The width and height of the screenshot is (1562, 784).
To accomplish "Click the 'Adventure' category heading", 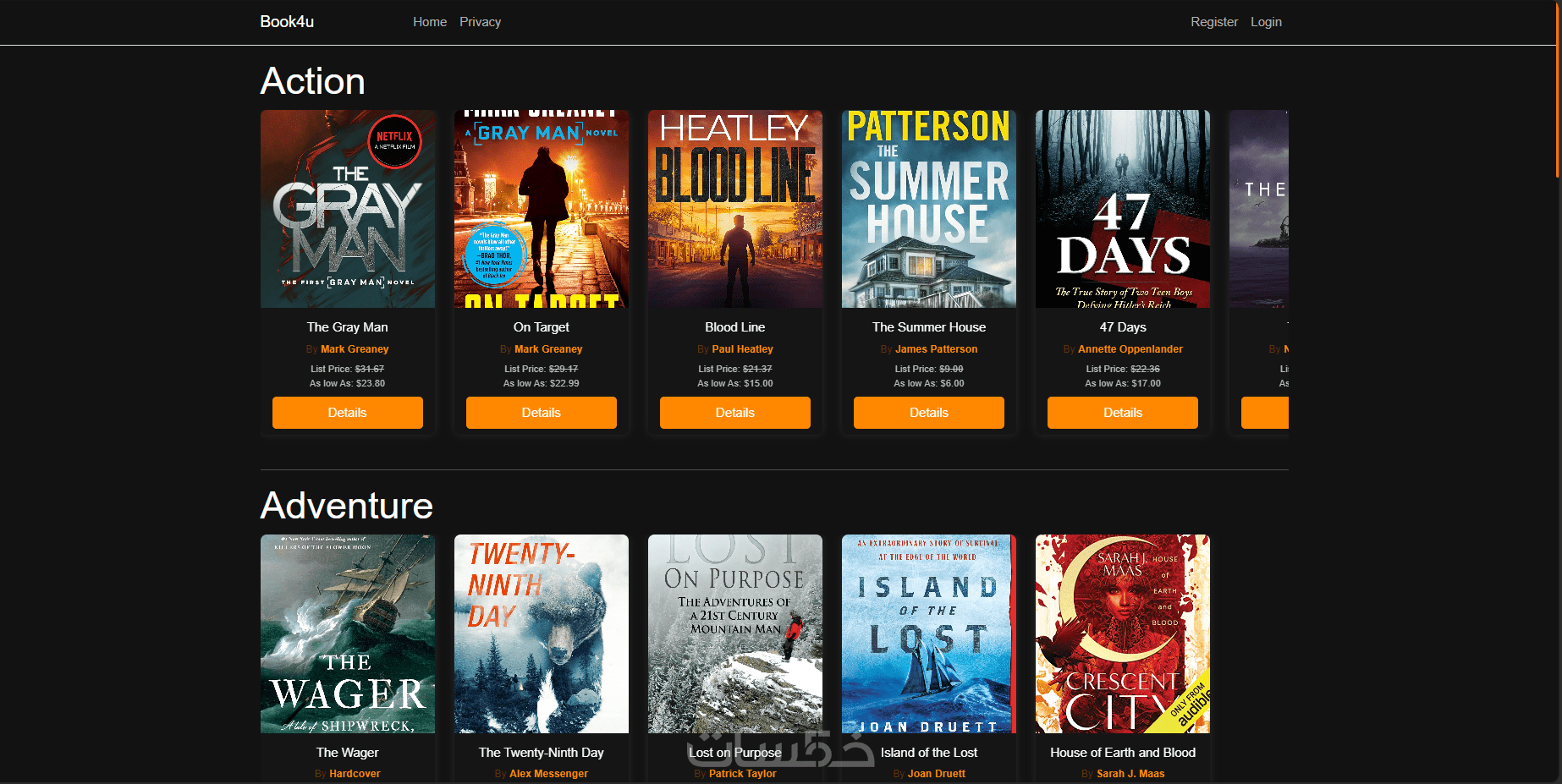I will (347, 506).
